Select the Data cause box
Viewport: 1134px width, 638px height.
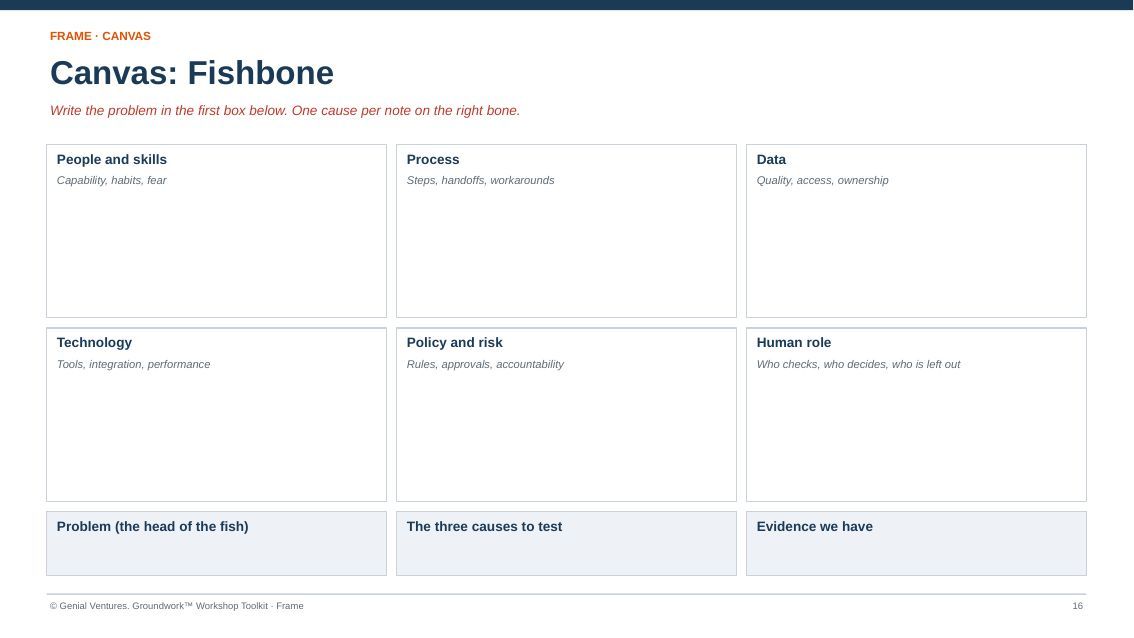(916, 231)
